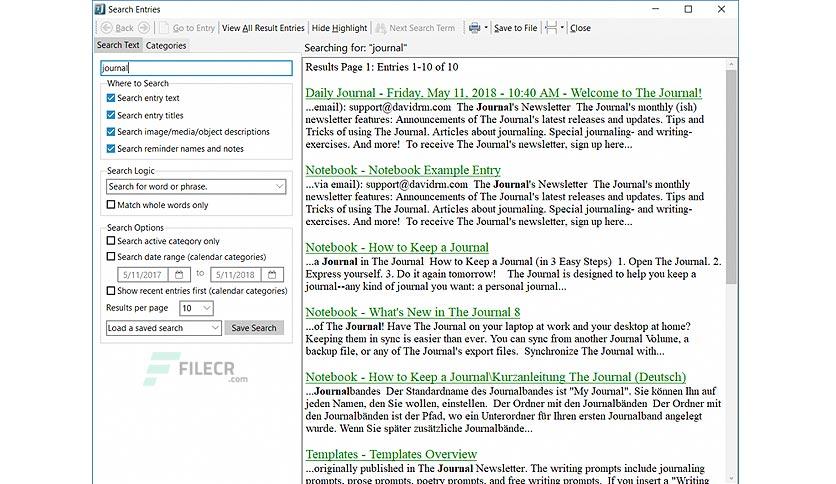Enable Show recent entries first
Viewport: 836px width, 484px height.
click(111, 291)
